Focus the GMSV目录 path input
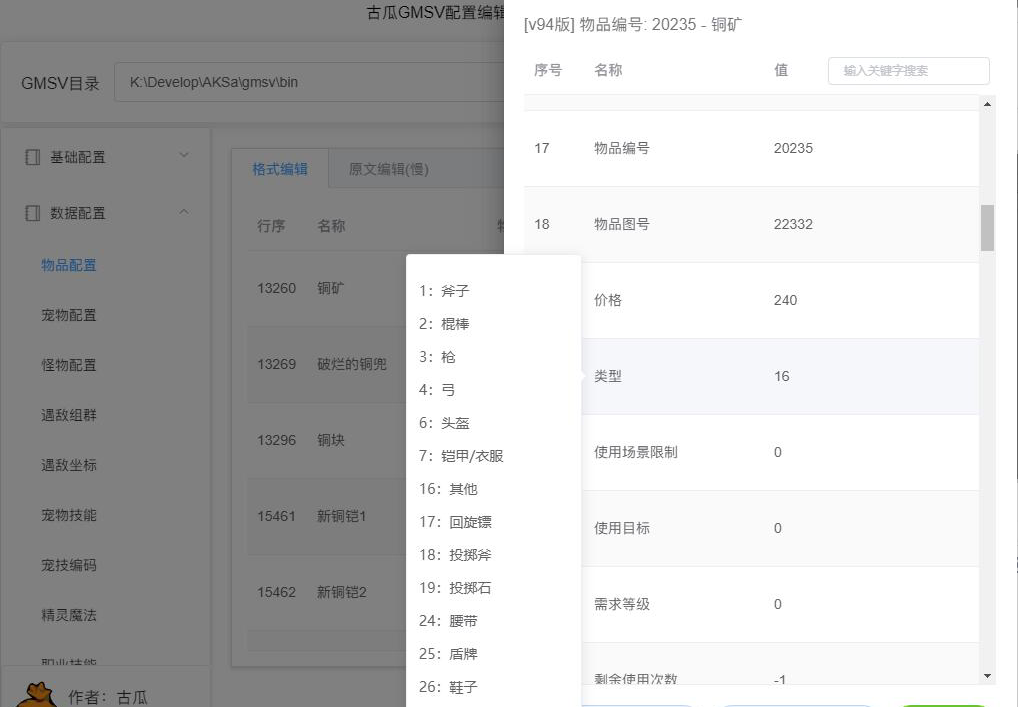 [x=310, y=83]
